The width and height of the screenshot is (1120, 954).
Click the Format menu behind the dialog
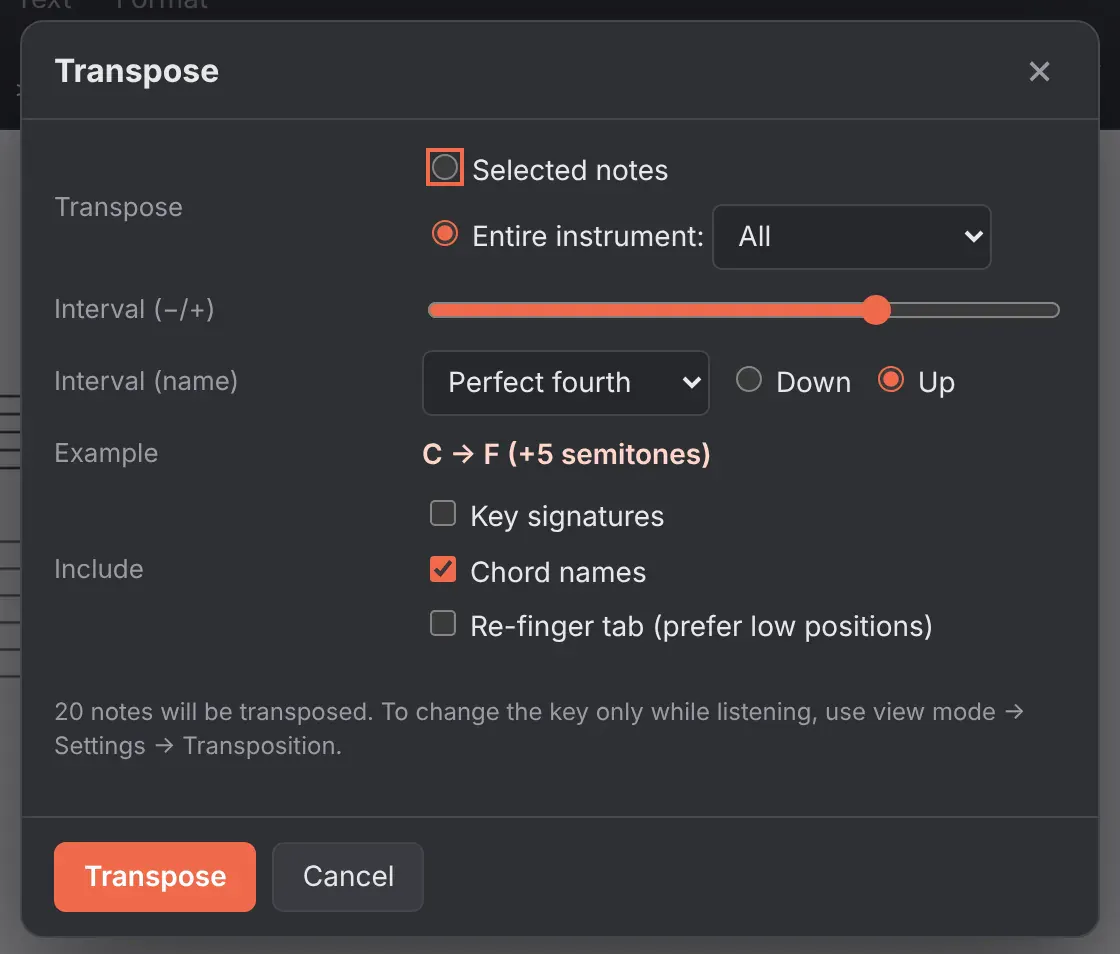pyautogui.click(x=161, y=4)
